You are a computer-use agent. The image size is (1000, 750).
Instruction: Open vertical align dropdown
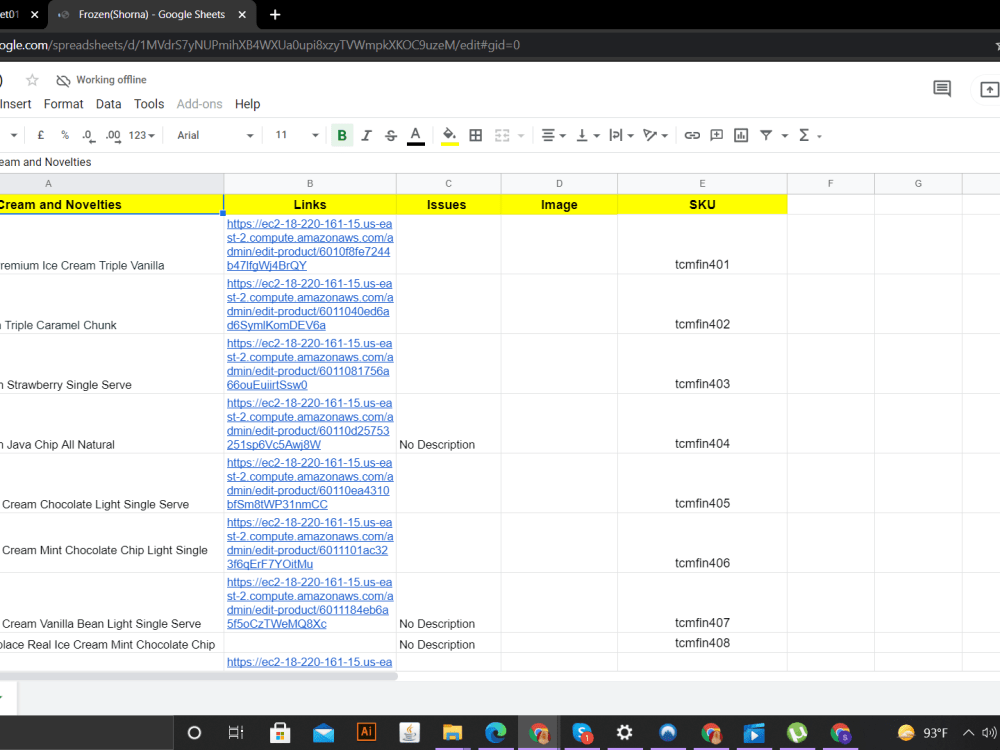(x=587, y=135)
